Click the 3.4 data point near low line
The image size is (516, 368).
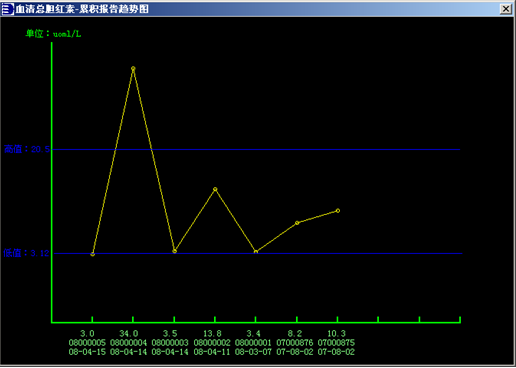(x=256, y=252)
